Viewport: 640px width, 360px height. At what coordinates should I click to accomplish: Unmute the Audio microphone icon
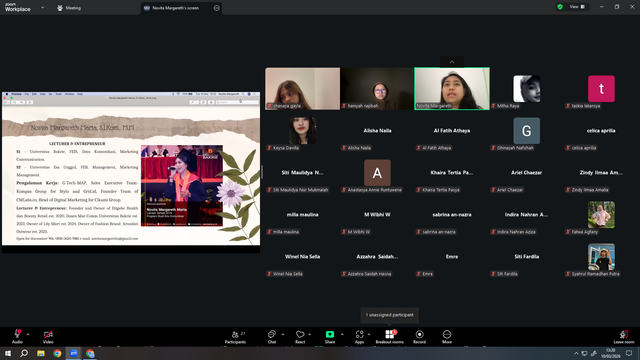(x=18, y=334)
